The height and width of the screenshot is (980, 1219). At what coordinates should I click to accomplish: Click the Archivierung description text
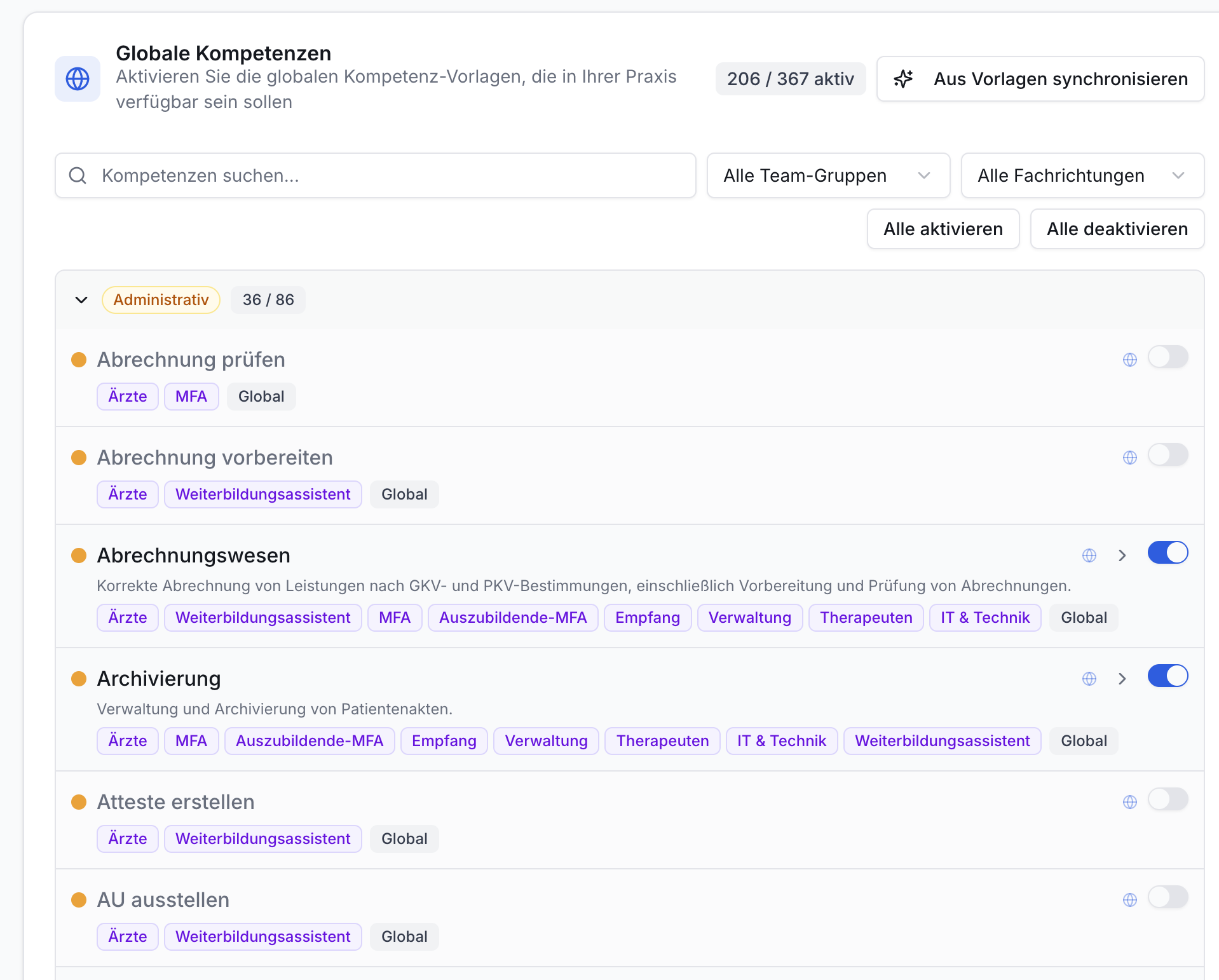tap(275, 709)
